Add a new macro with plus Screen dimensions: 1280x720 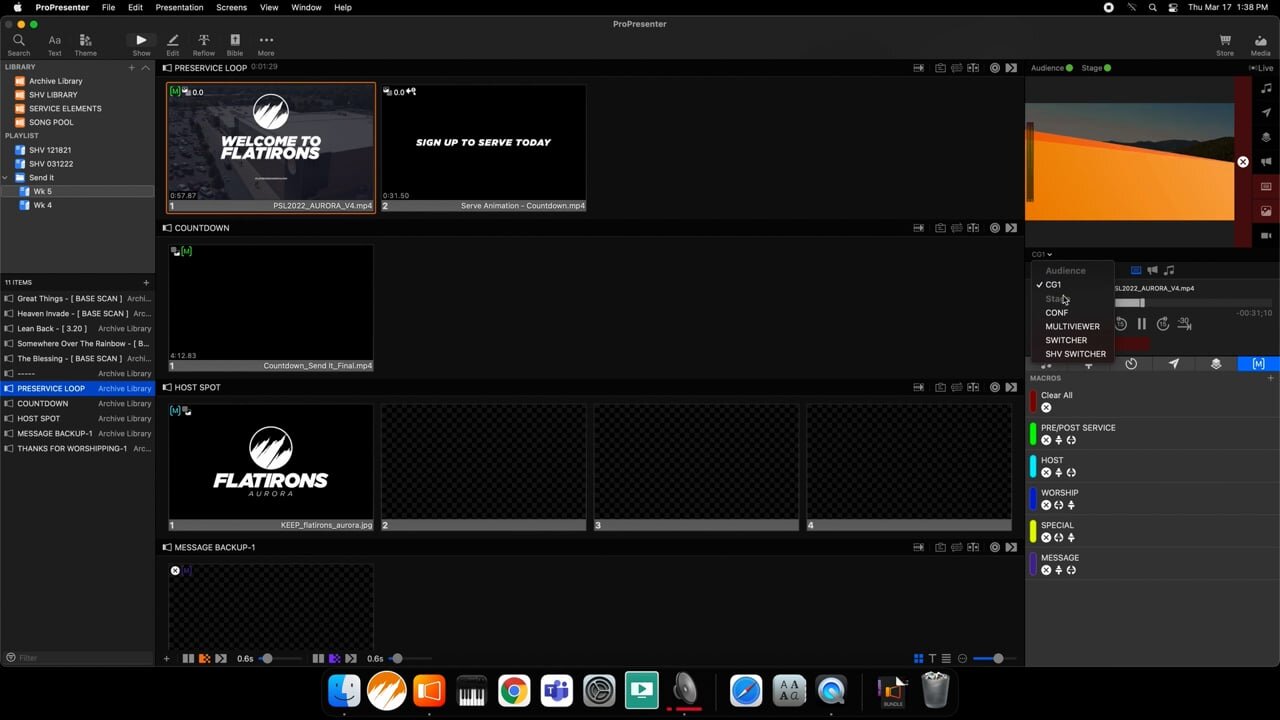[1271, 378]
